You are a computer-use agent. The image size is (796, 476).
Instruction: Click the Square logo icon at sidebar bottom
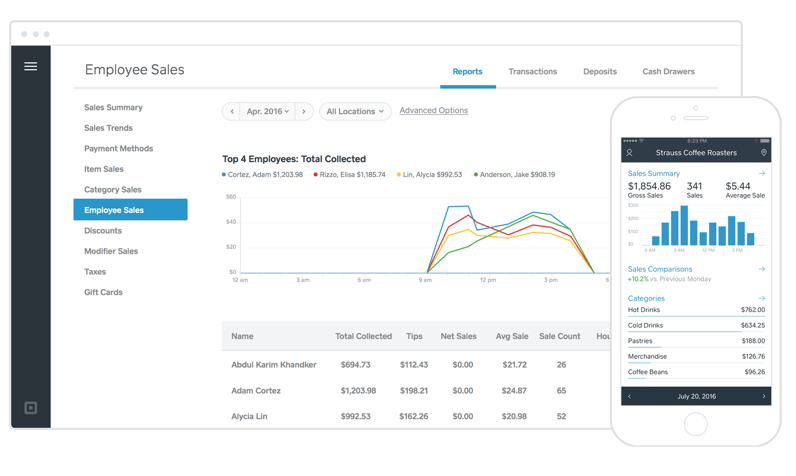pos(30,407)
